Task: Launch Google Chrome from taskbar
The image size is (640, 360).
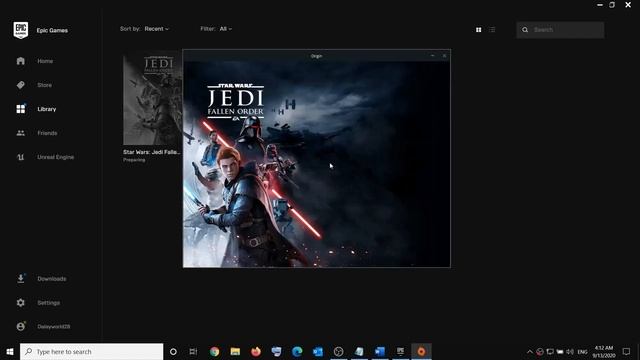Action: (x=214, y=351)
